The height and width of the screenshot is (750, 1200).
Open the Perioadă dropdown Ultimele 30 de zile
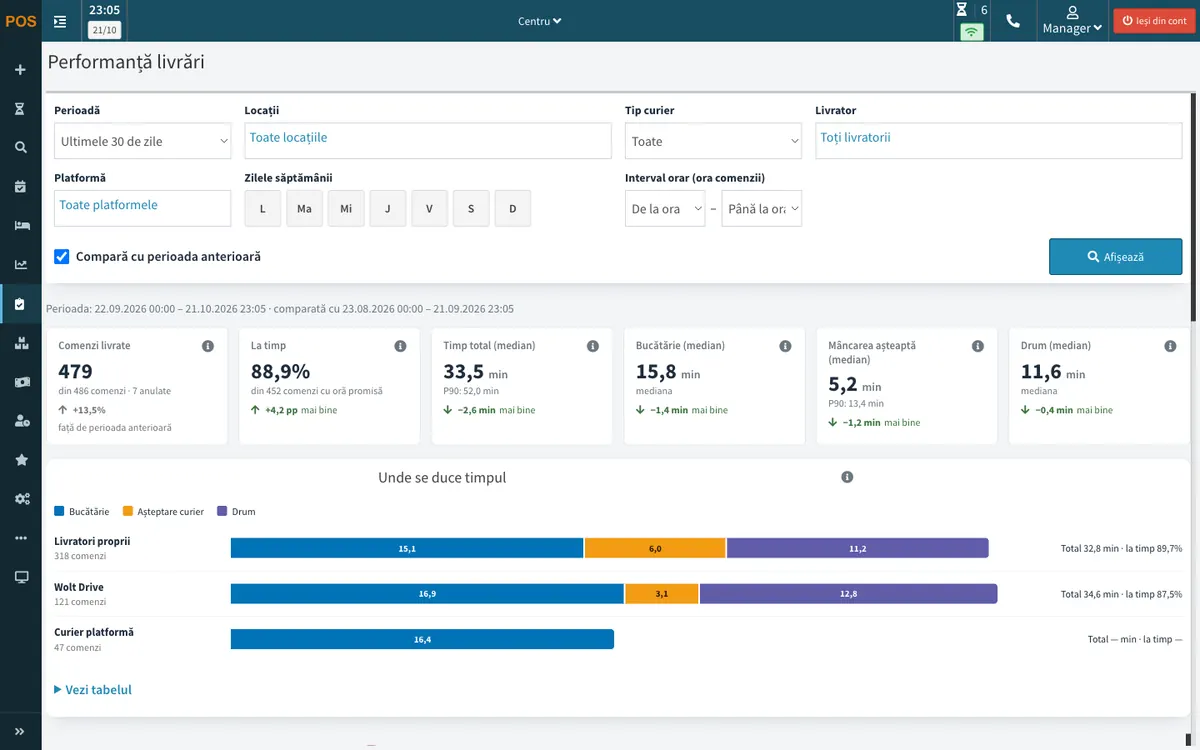(143, 142)
